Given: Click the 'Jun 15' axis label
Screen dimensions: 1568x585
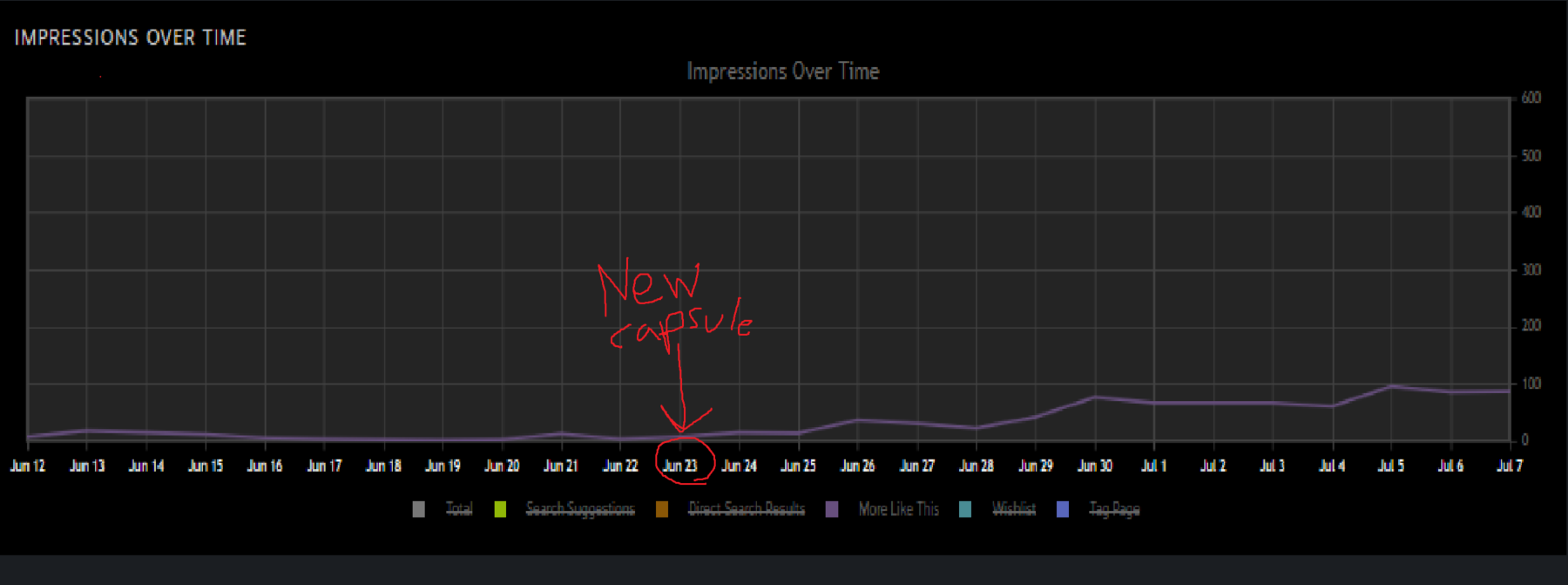Looking at the screenshot, I should point(206,466).
